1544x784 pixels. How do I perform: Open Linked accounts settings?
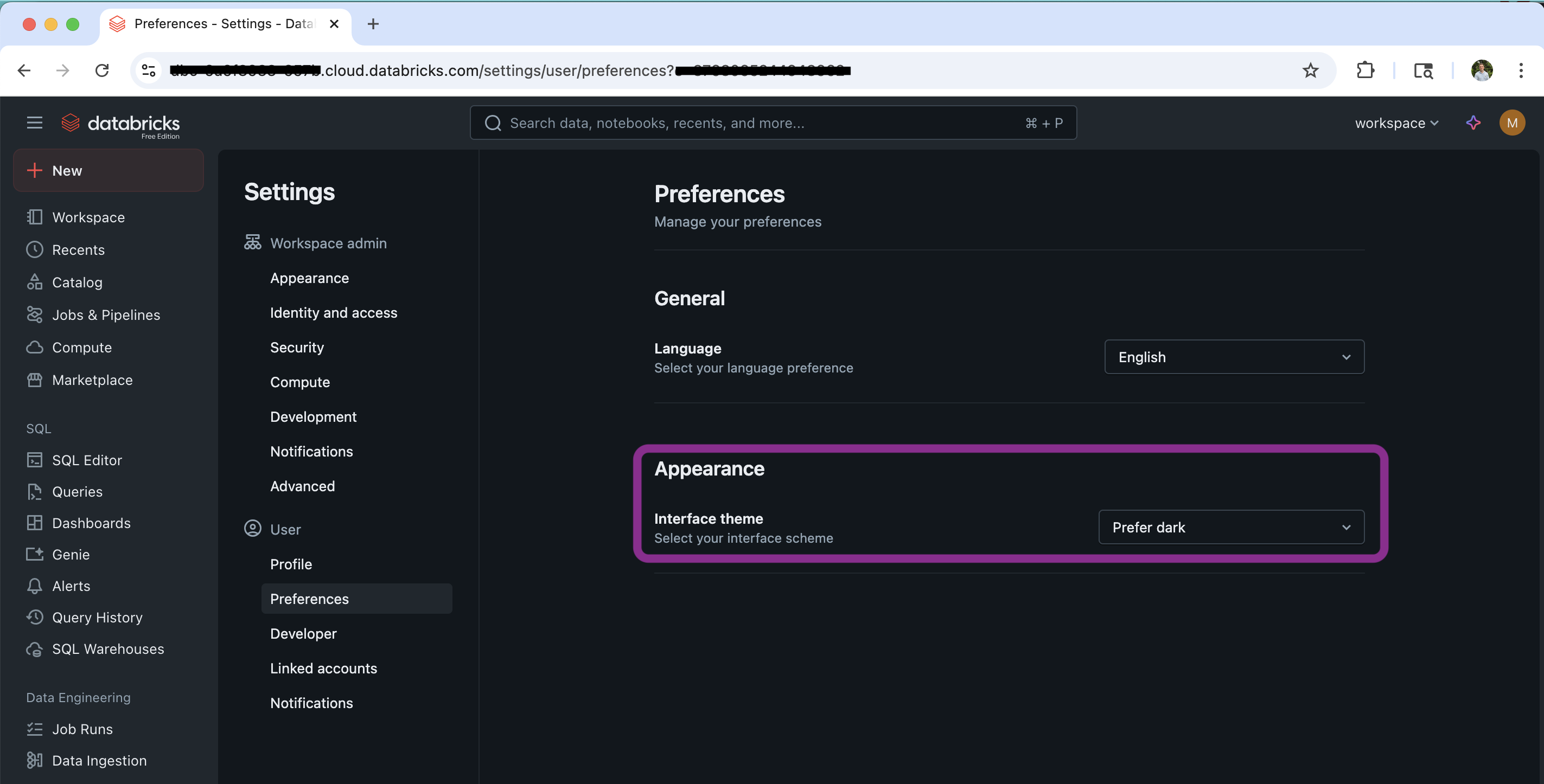coord(323,669)
